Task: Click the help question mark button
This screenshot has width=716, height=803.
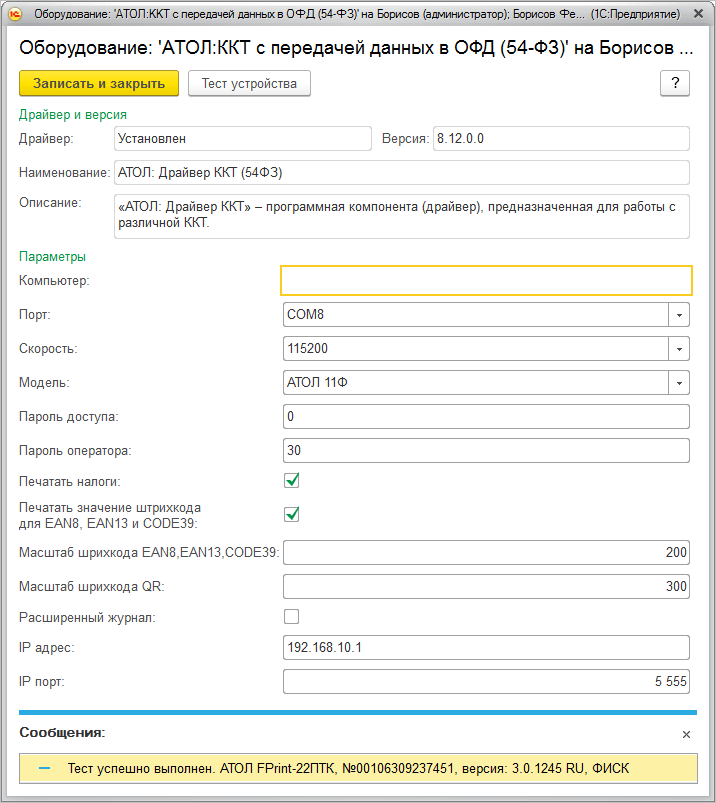Action: pos(675,83)
